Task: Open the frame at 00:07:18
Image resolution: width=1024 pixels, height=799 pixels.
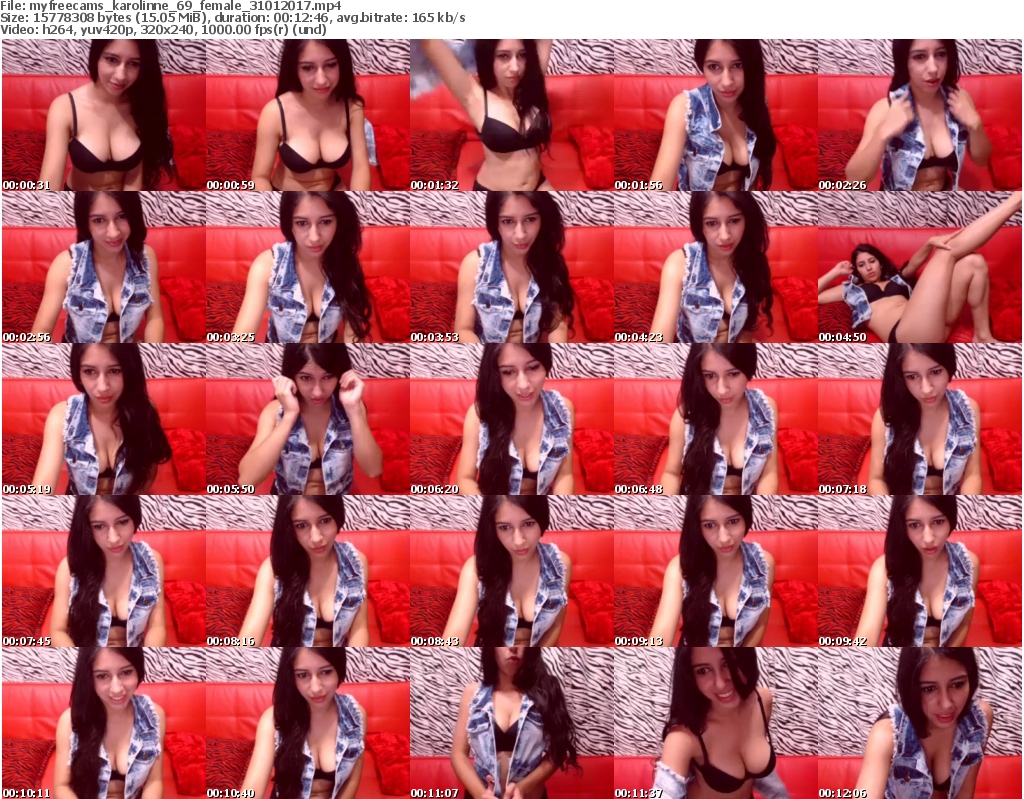Action: [x=919, y=420]
